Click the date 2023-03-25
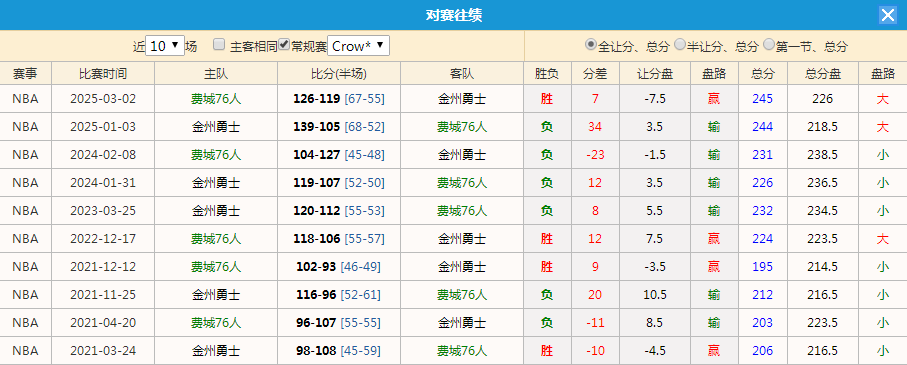The image size is (907, 365). point(103,211)
